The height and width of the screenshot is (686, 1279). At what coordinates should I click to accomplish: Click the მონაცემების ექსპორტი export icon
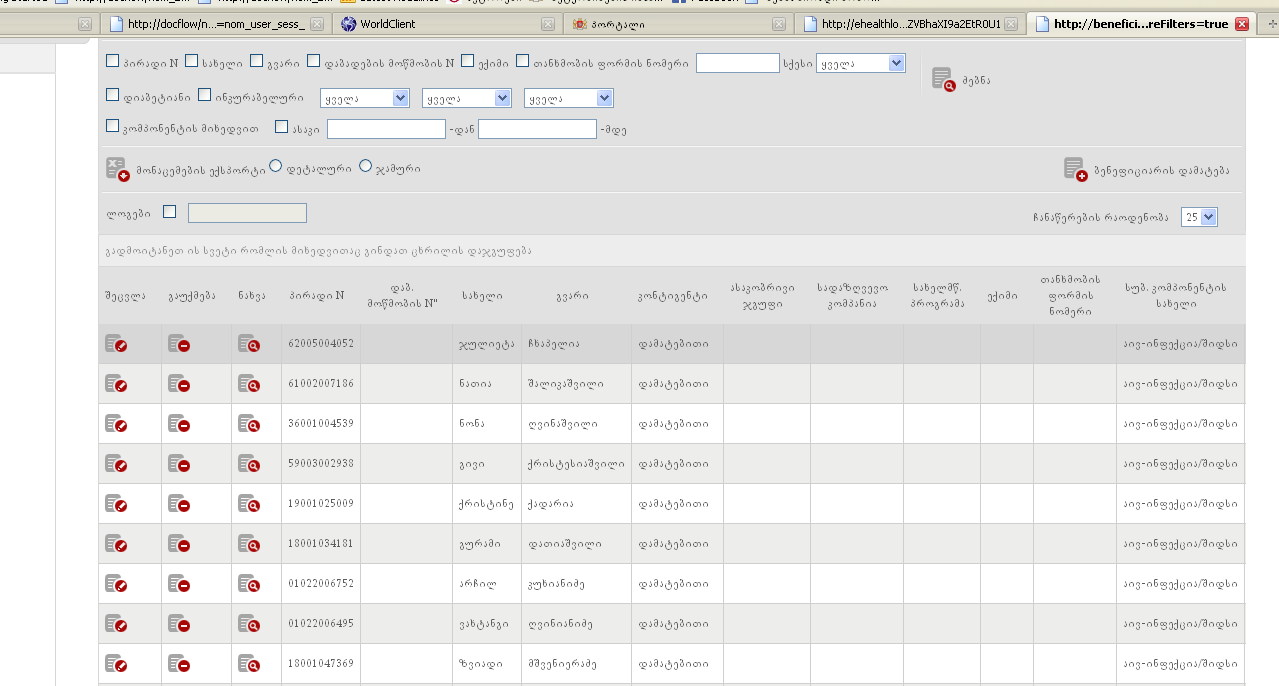click(x=117, y=169)
